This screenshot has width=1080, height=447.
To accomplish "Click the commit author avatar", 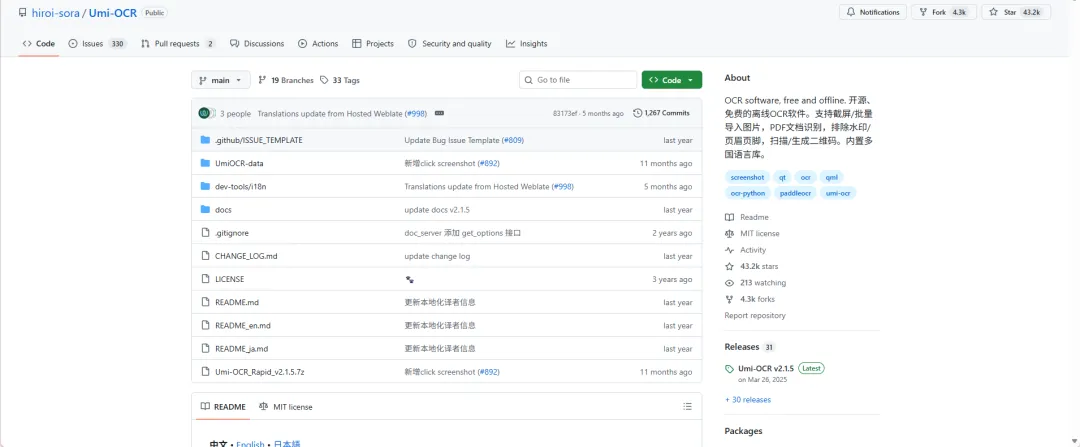I will (204, 113).
